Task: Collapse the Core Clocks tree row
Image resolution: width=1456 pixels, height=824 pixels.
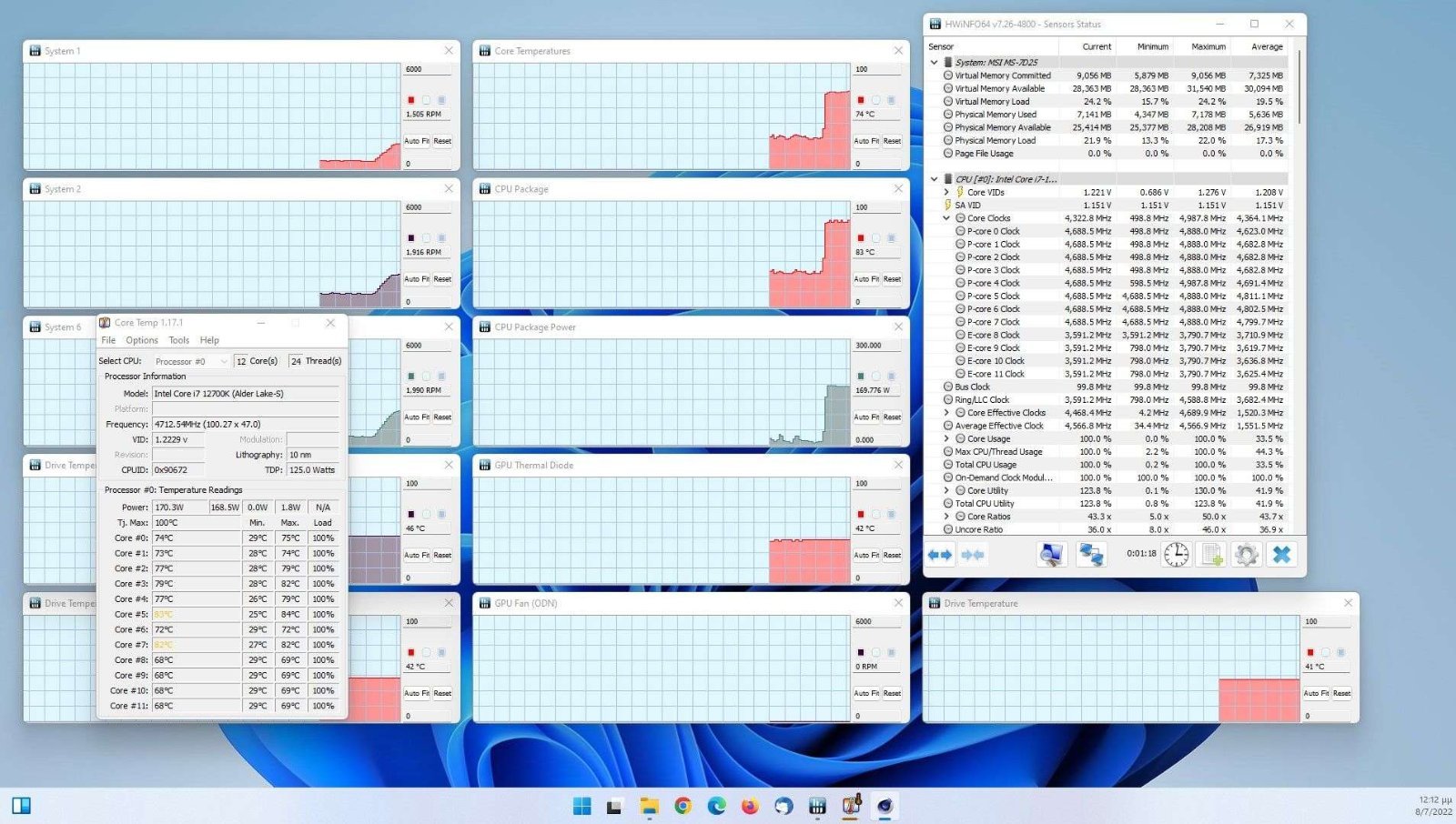Action: (946, 218)
